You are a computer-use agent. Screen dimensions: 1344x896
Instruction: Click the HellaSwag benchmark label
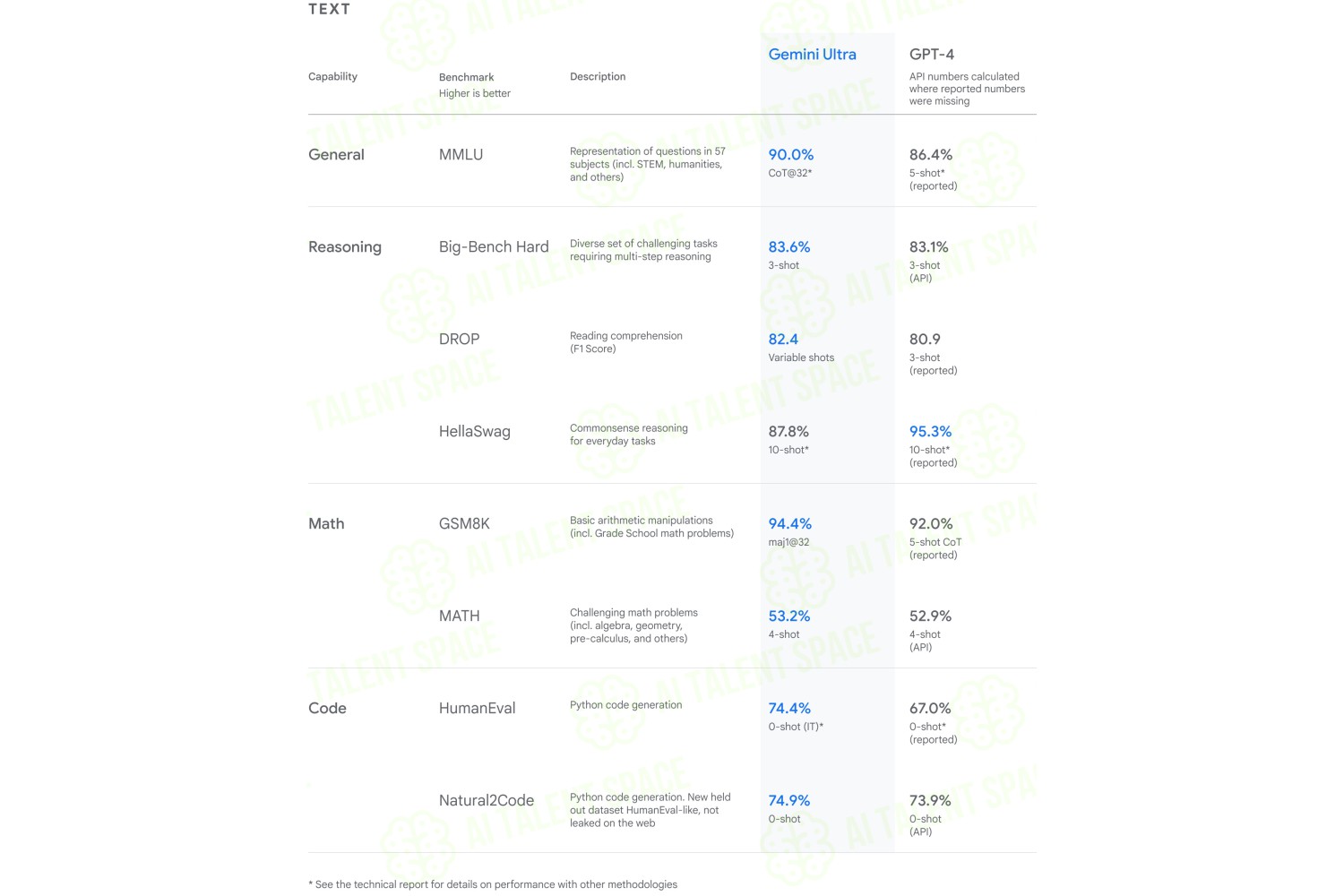click(x=475, y=432)
